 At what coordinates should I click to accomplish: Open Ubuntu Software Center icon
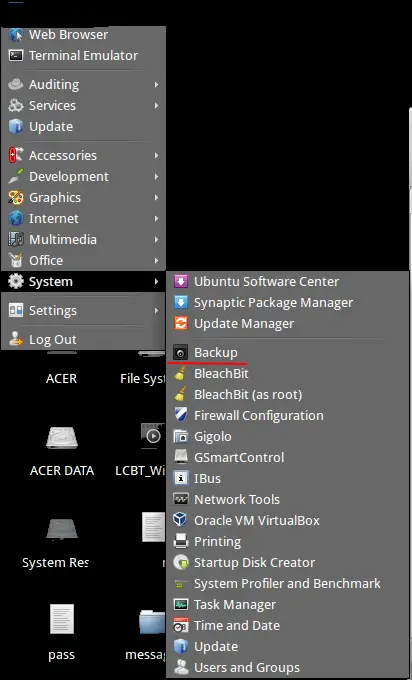[180, 281]
